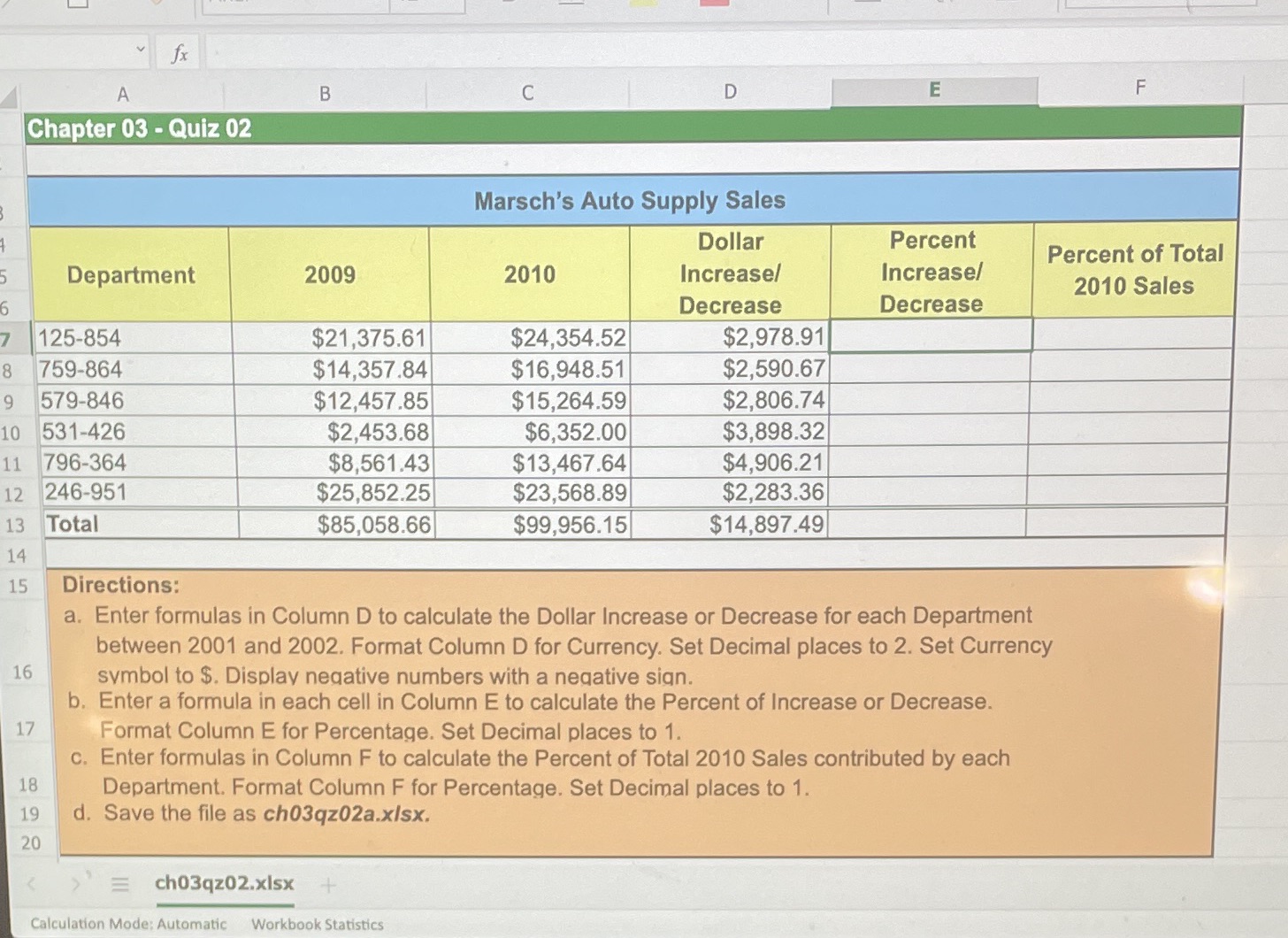The height and width of the screenshot is (938, 1288).
Task: Click the previous sheet navigation arrow
Action: tap(32, 883)
